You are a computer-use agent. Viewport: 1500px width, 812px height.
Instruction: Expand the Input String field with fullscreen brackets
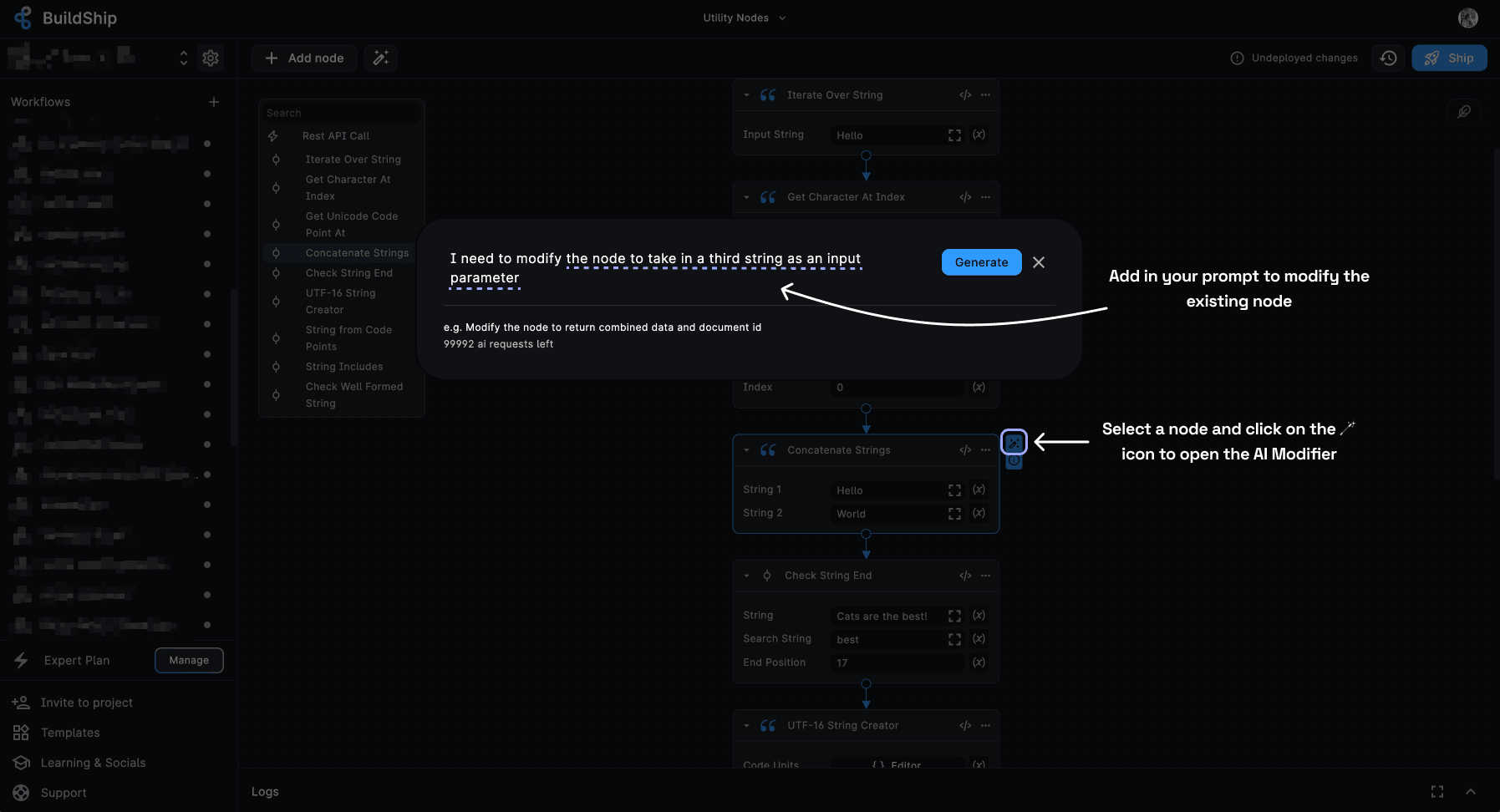pyautogui.click(x=954, y=134)
